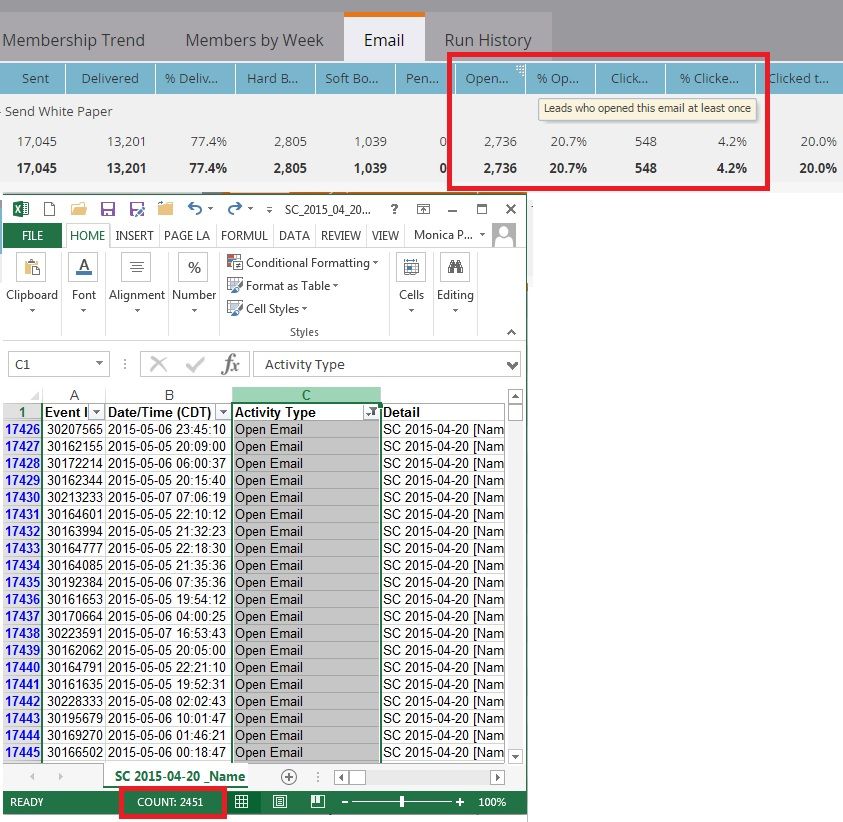Expand the Name Box dropdown for C1
843x822 pixels.
click(x=100, y=365)
